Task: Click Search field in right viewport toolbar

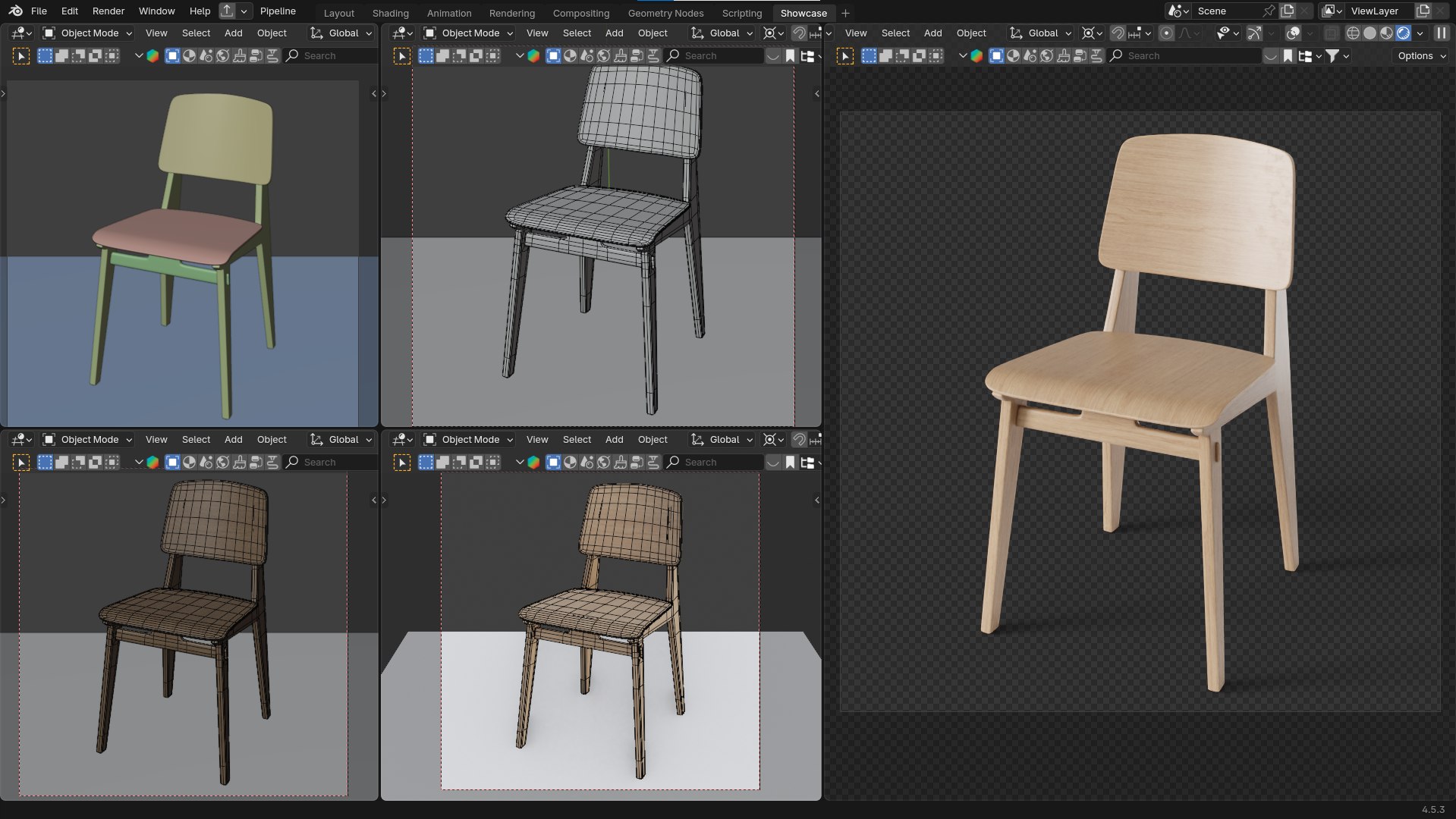Action: [x=1184, y=56]
